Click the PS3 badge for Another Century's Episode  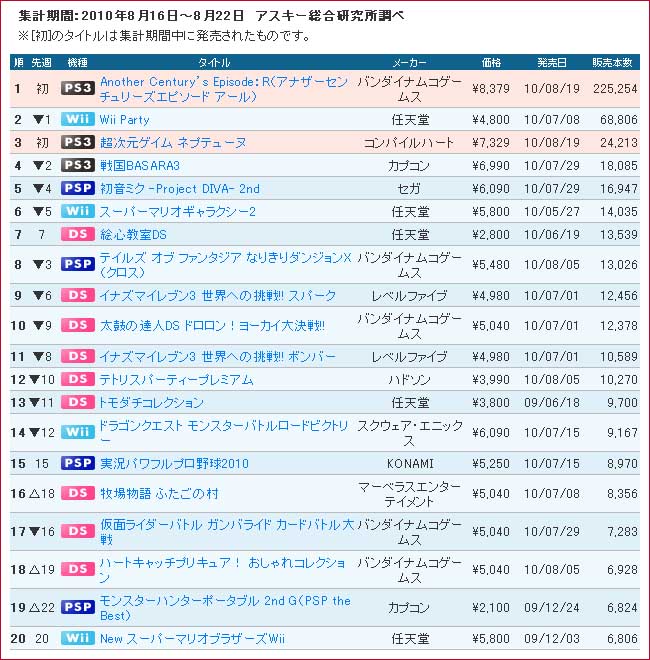(77, 88)
